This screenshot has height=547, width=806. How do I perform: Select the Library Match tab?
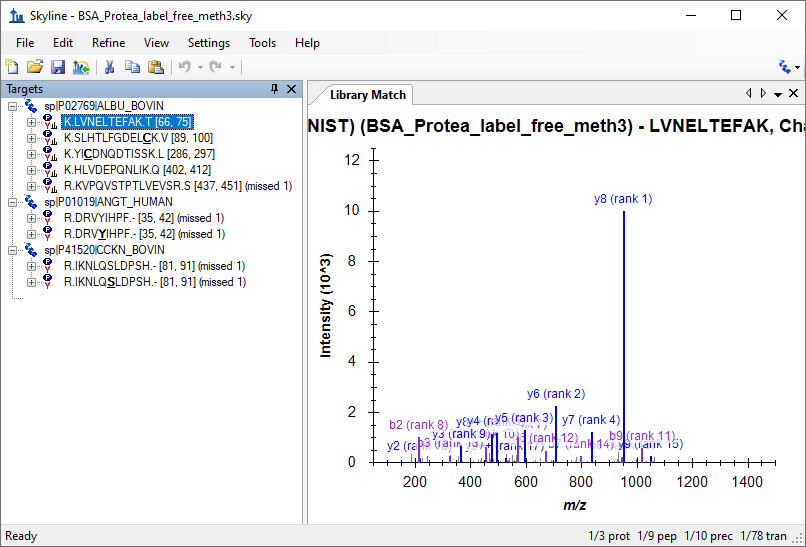(368, 95)
